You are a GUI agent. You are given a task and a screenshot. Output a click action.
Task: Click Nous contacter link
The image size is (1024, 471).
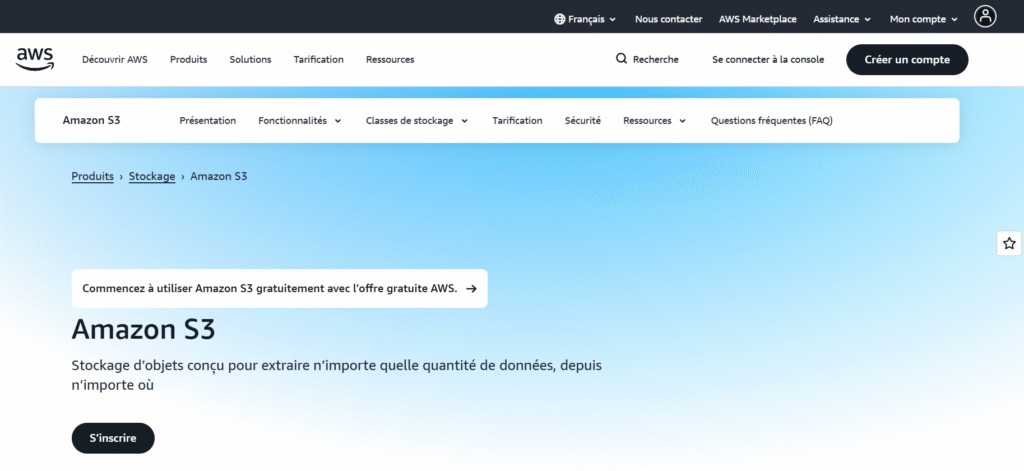pos(669,20)
